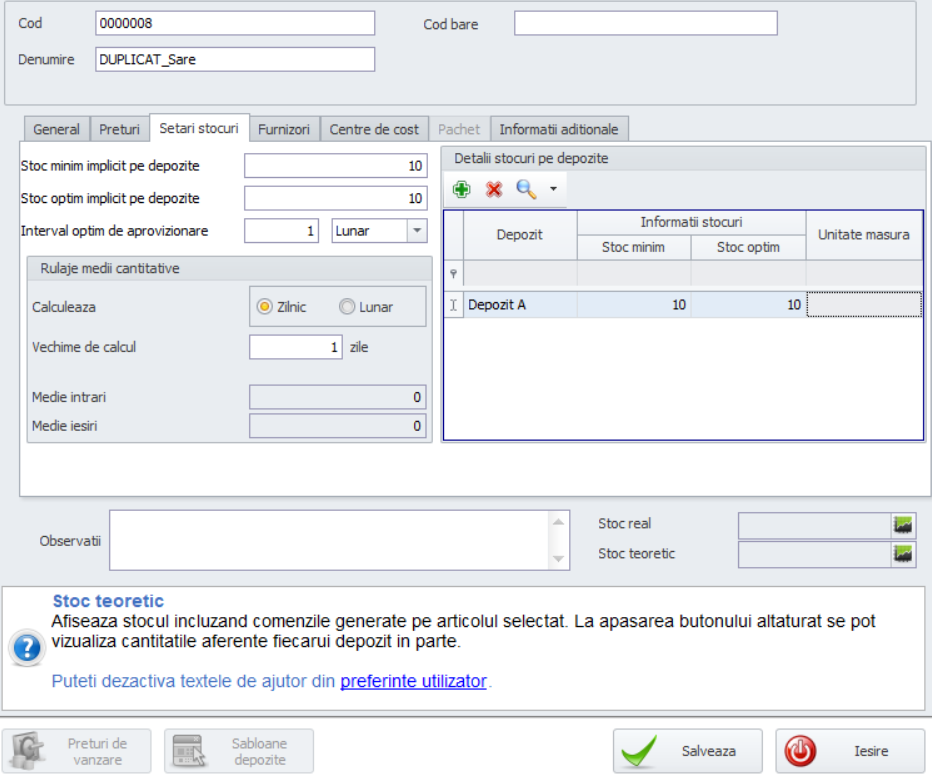Open Stoc teoretic details chart icon
Screen dimensions: 932x777
[904, 554]
